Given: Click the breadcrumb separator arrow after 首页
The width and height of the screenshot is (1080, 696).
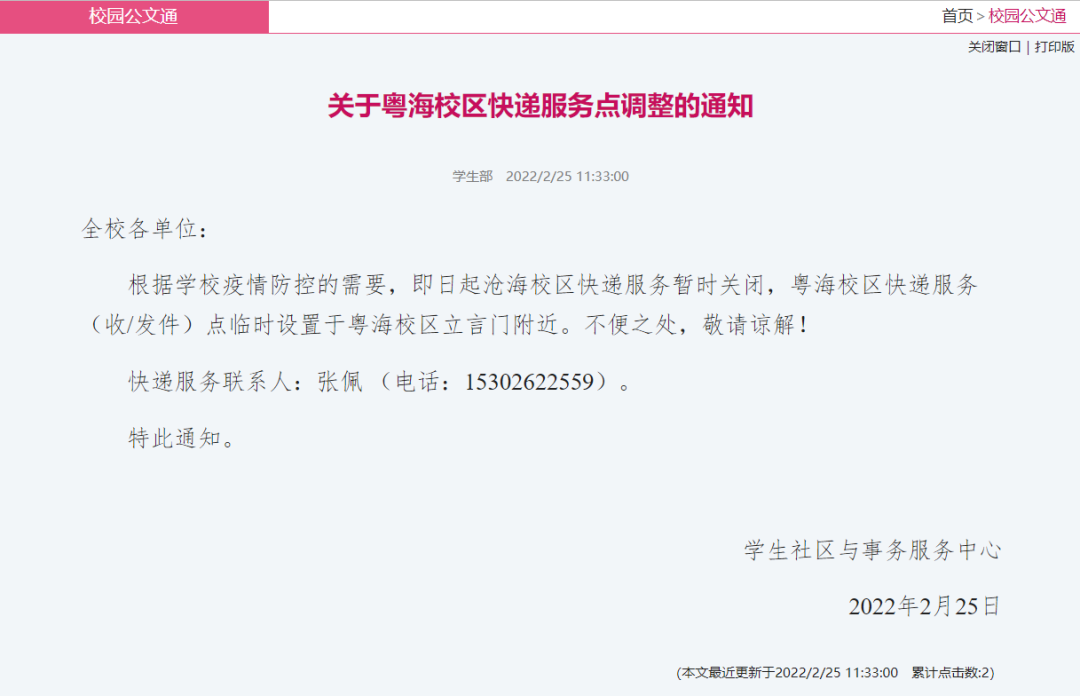Looking at the screenshot, I should tap(981, 17).
